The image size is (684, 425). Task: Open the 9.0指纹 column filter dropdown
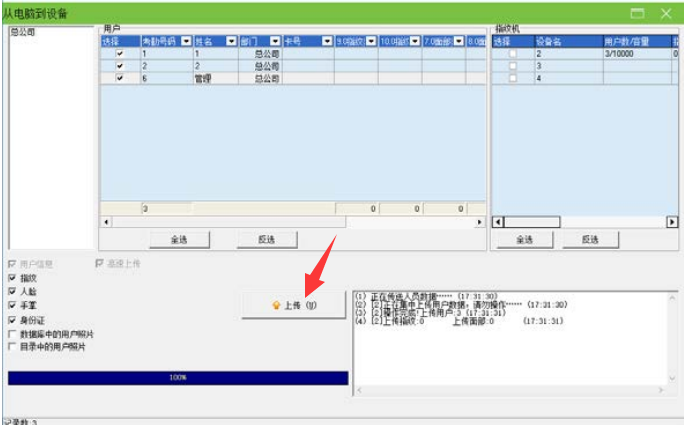pyautogui.click(x=371, y=41)
